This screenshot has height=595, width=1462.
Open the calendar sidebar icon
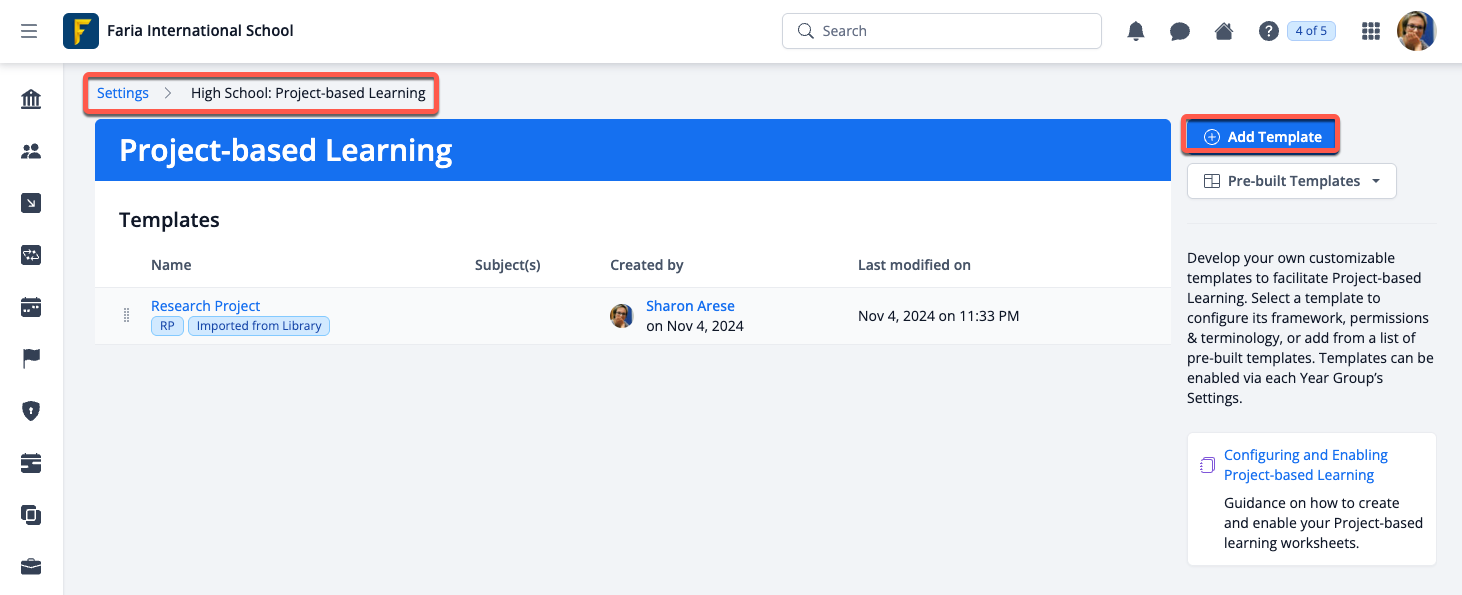(31, 307)
